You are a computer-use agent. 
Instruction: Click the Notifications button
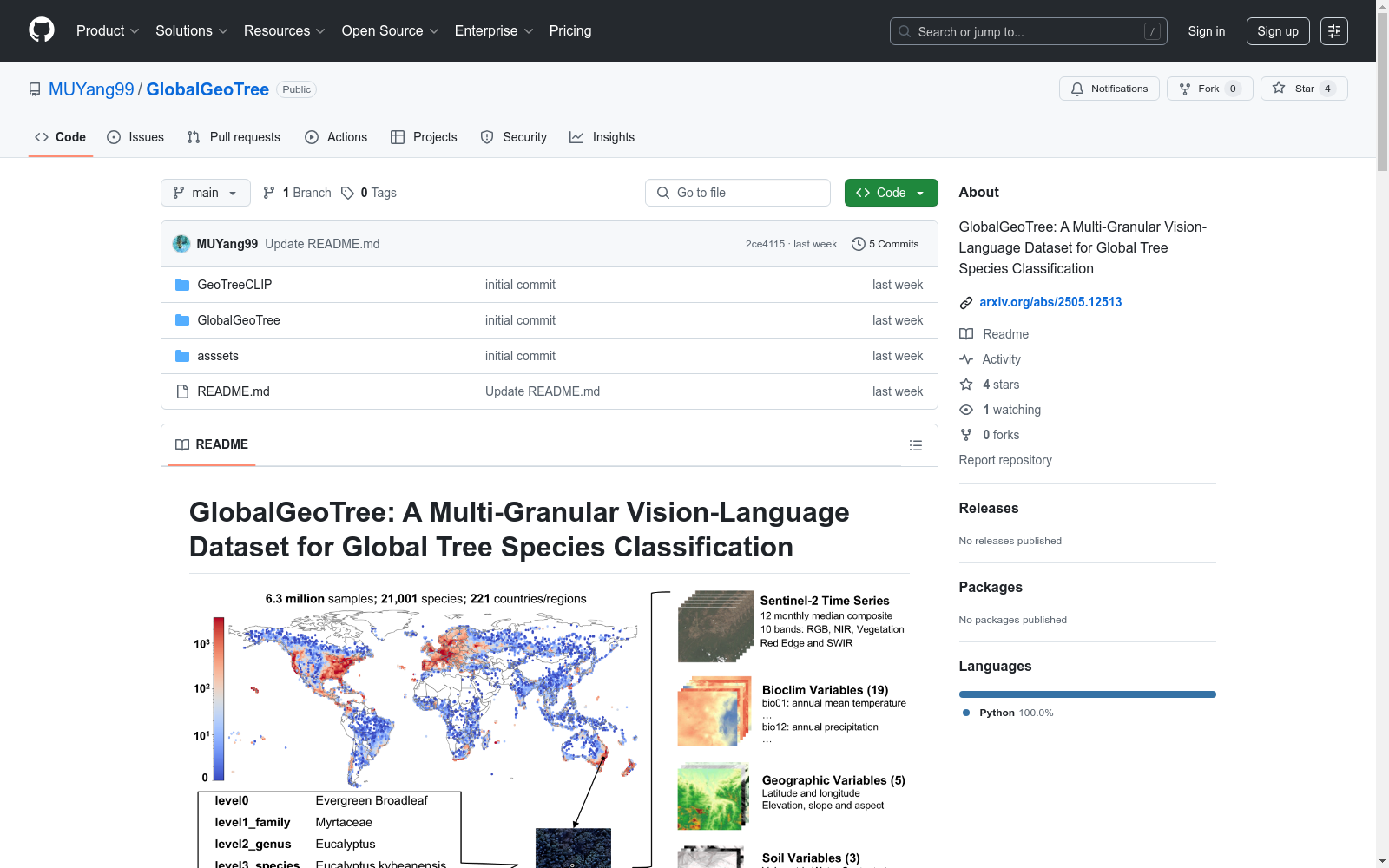(1109, 89)
